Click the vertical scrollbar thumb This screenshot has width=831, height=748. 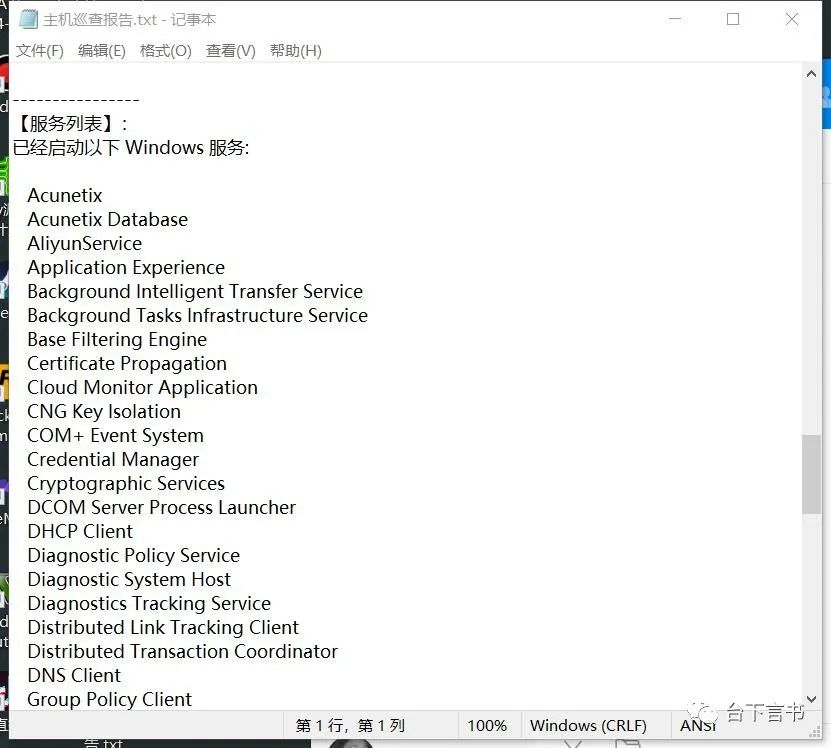811,474
